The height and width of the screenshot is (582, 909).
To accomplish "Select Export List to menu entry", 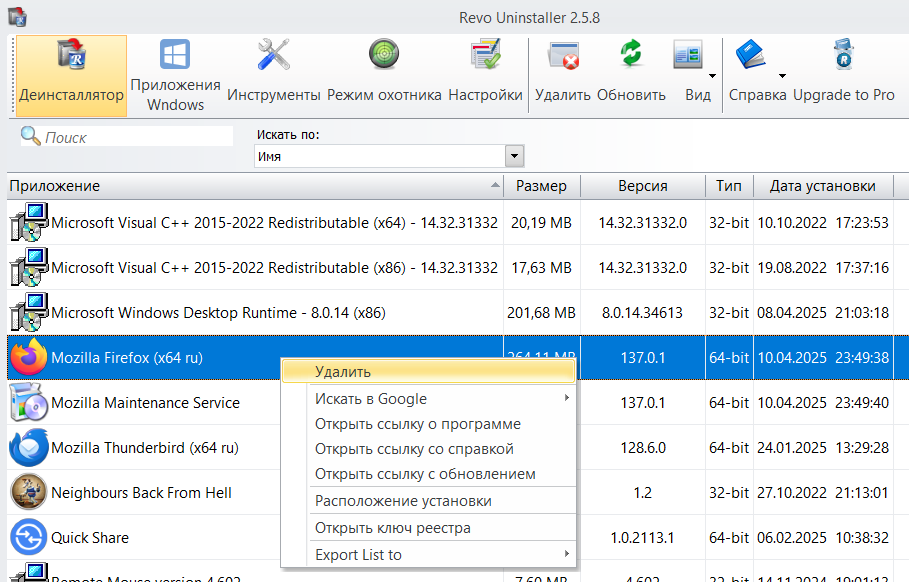I will 428,555.
